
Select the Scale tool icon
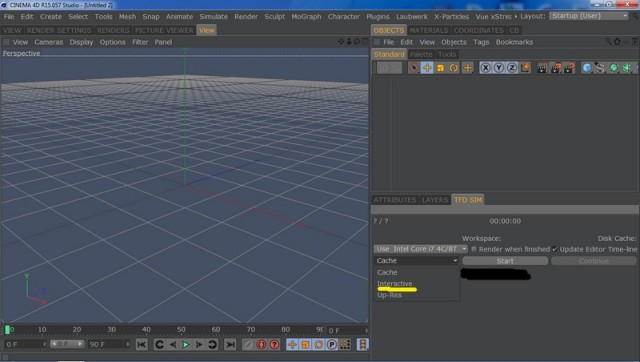440,68
